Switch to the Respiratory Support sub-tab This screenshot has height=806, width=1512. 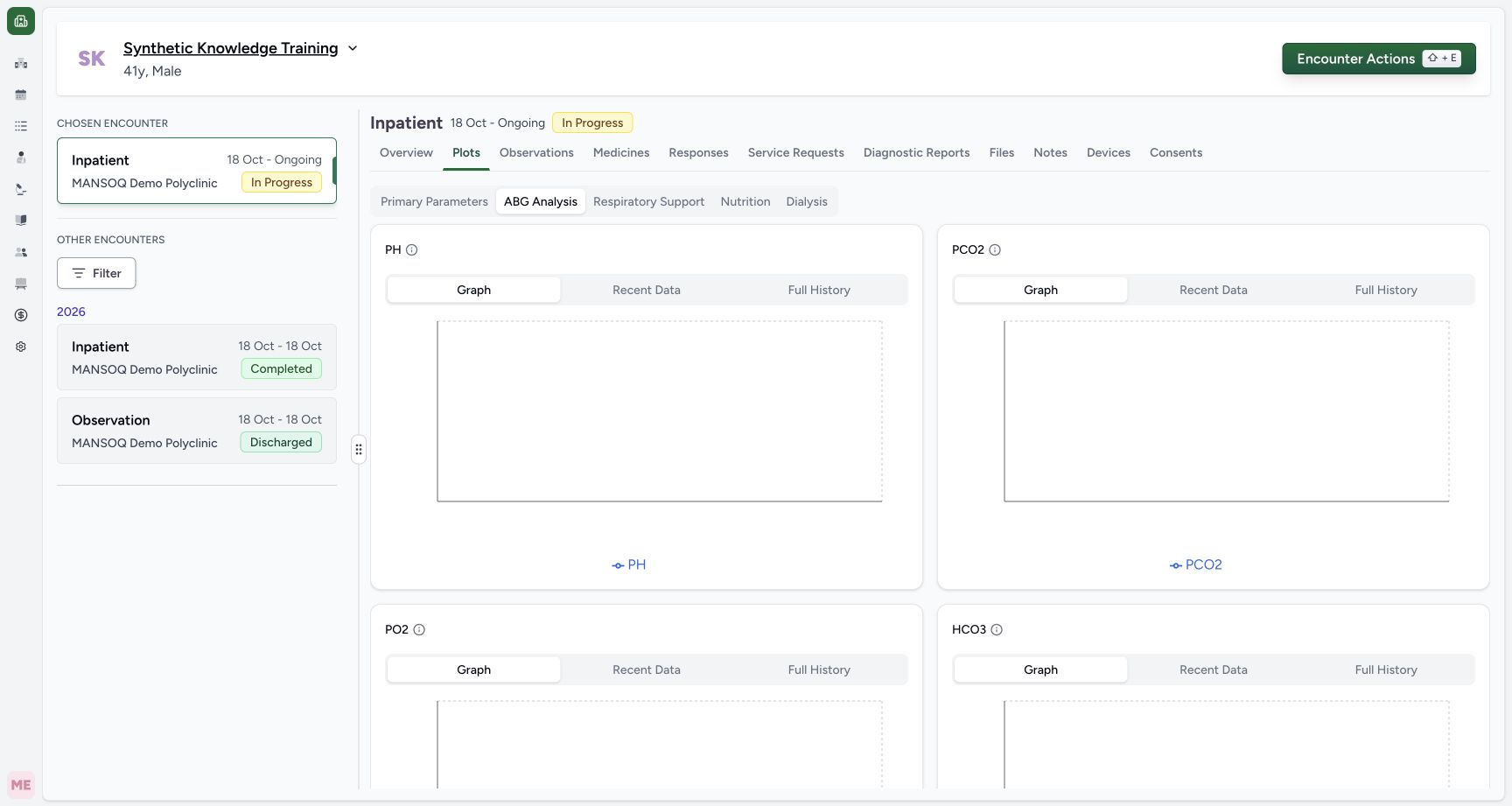point(648,201)
